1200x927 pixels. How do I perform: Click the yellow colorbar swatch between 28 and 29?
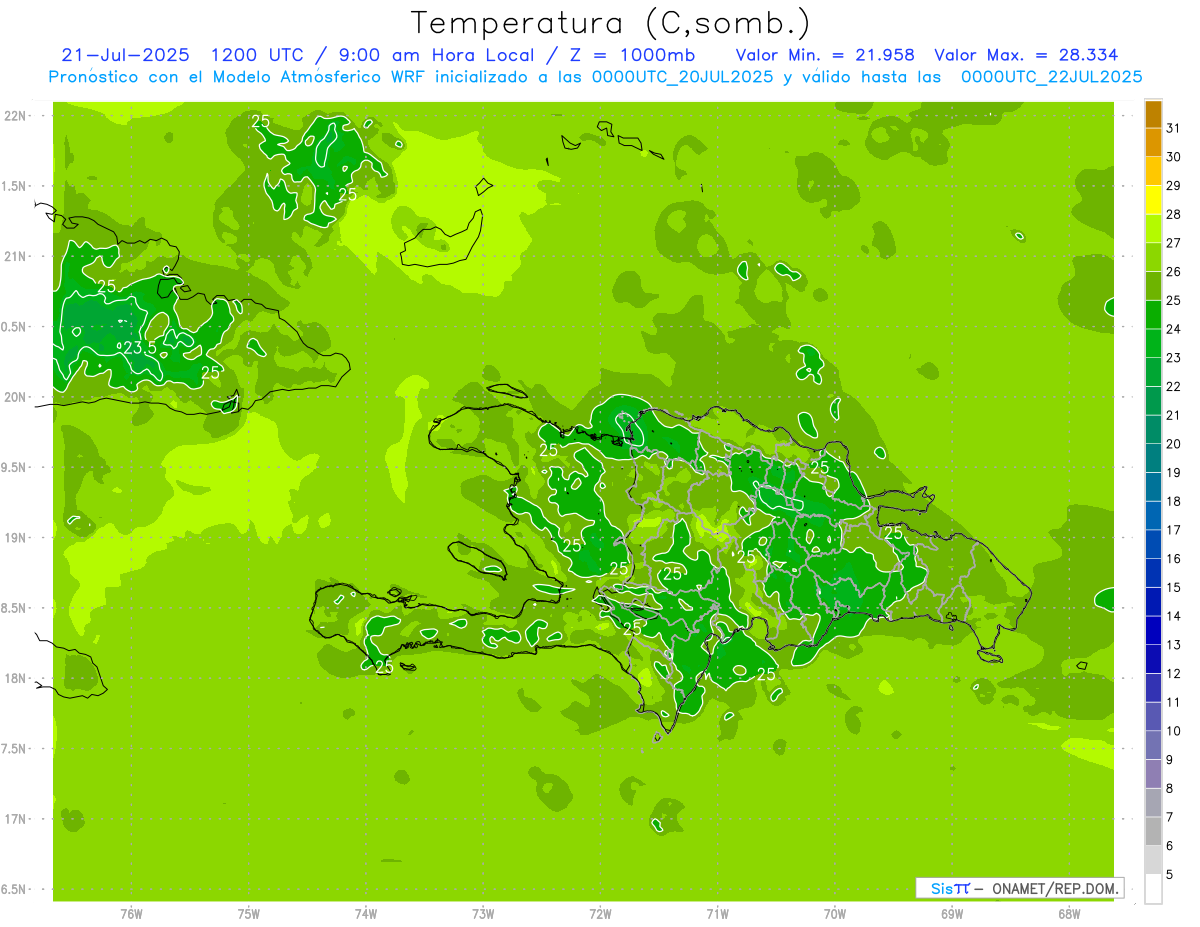pyautogui.click(x=1153, y=200)
